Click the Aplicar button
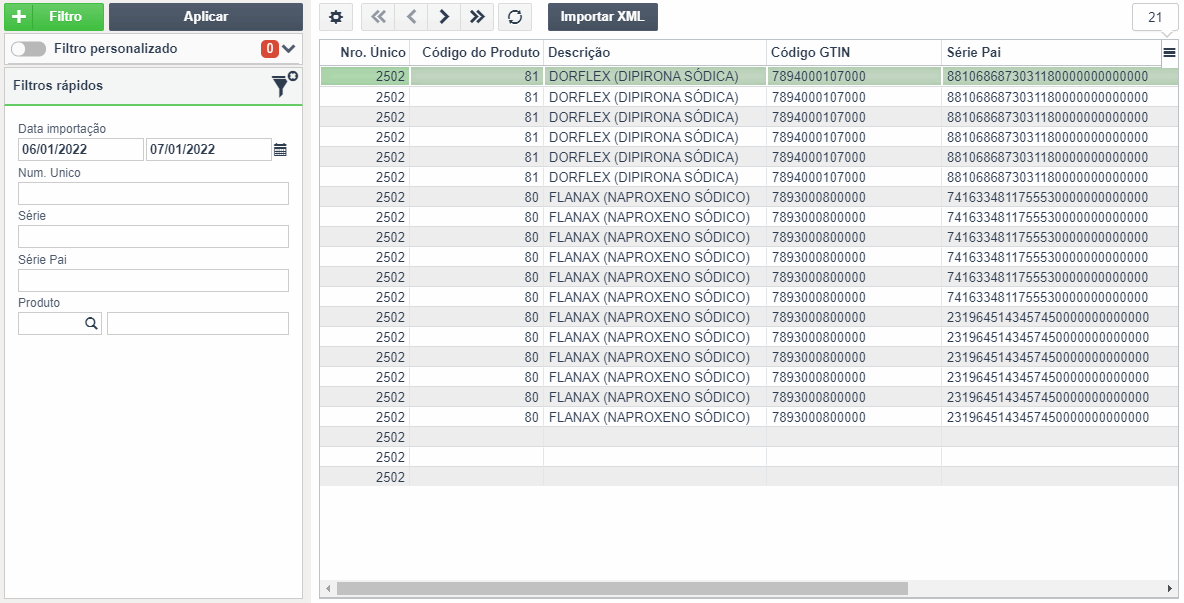This screenshot has height=603, width=1184. [205, 17]
